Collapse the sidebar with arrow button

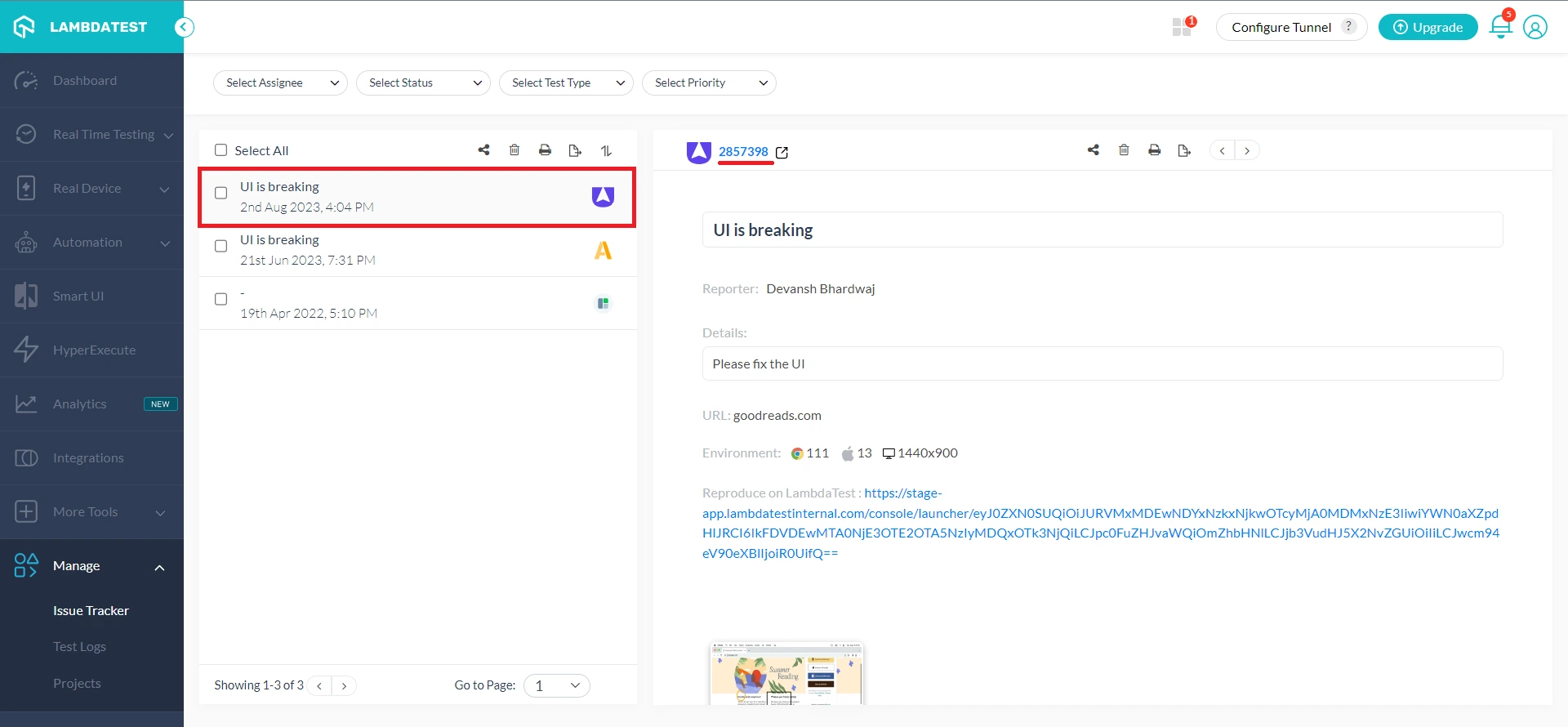[x=185, y=27]
